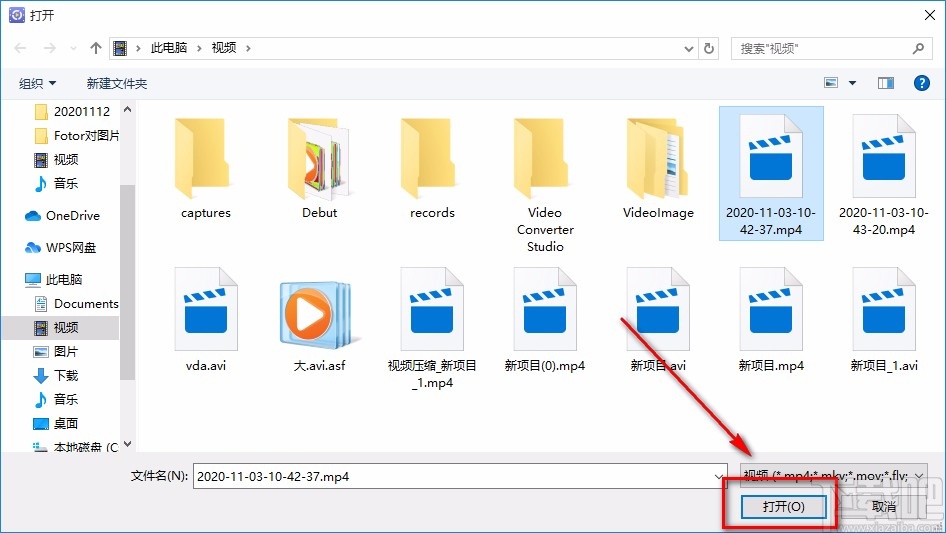This screenshot has height=533, width=946.
Task: Click 新建文件夹 to create folder
Action: click(x=116, y=83)
